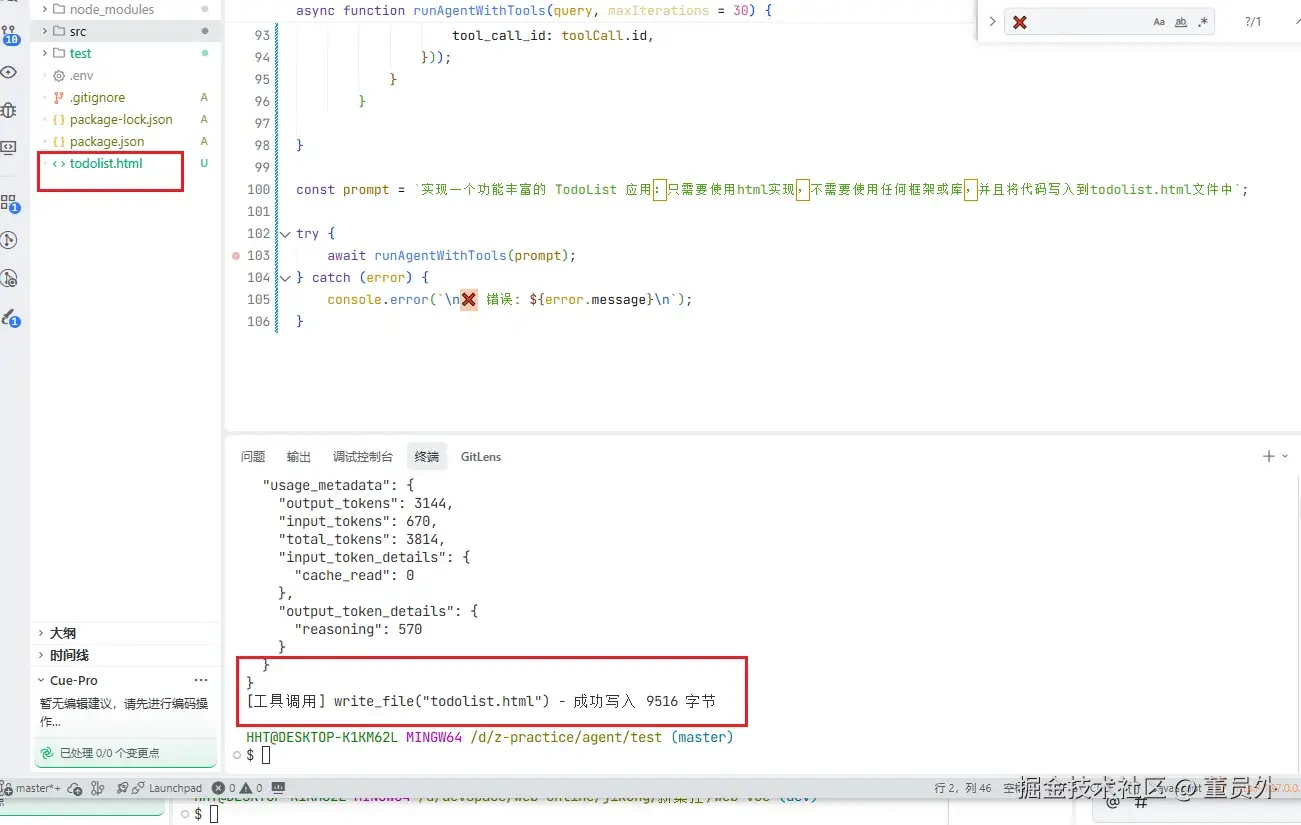The height and width of the screenshot is (825, 1301).
Task: Open the git graph activity bar icon
Action: click(x=10, y=240)
